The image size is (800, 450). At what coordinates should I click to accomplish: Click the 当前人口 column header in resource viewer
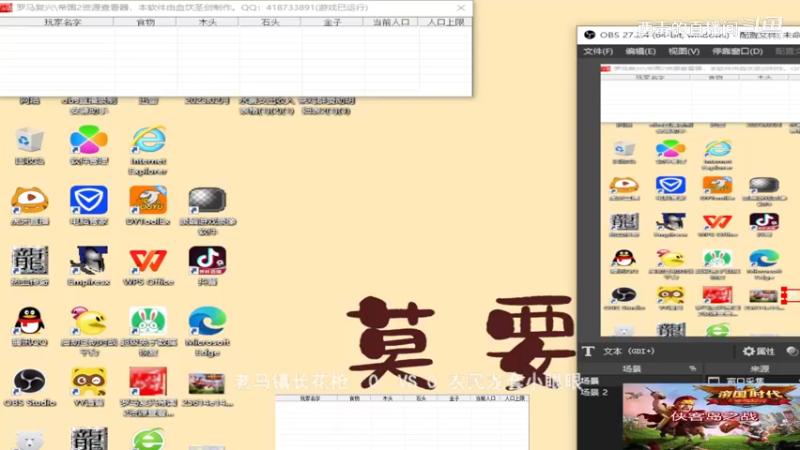click(x=390, y=22)
